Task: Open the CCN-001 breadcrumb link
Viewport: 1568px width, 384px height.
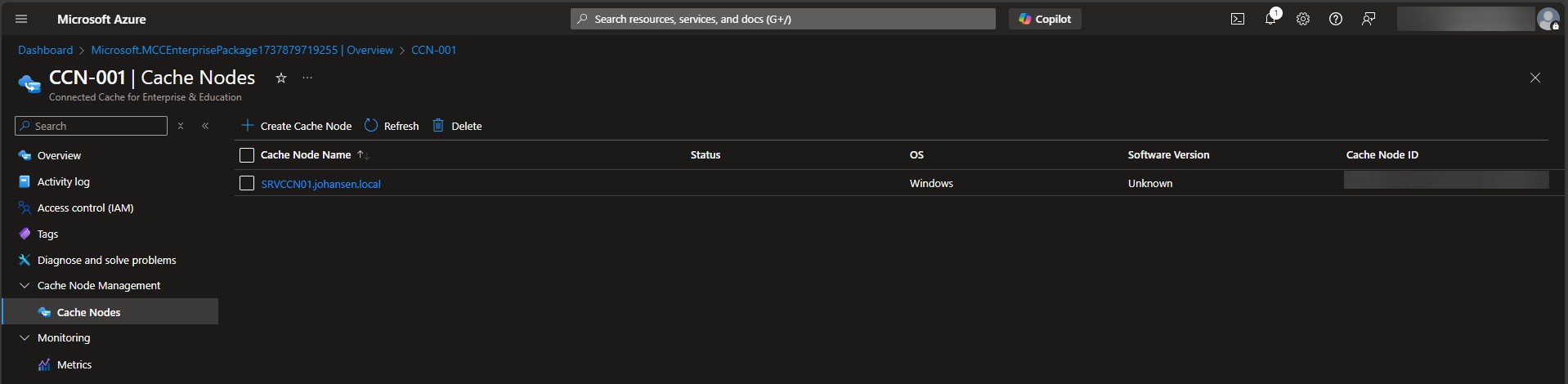Action: coord(433,50)
